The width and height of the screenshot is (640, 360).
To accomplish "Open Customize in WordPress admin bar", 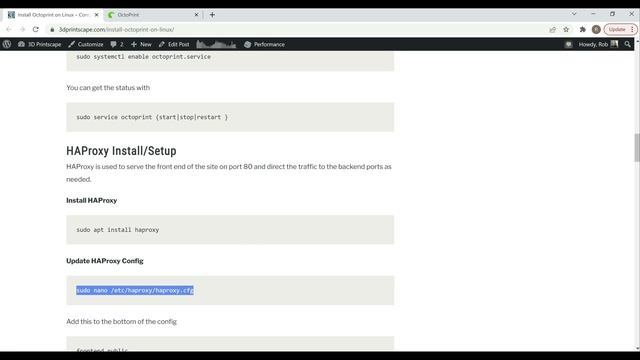I will pos(86,44).
